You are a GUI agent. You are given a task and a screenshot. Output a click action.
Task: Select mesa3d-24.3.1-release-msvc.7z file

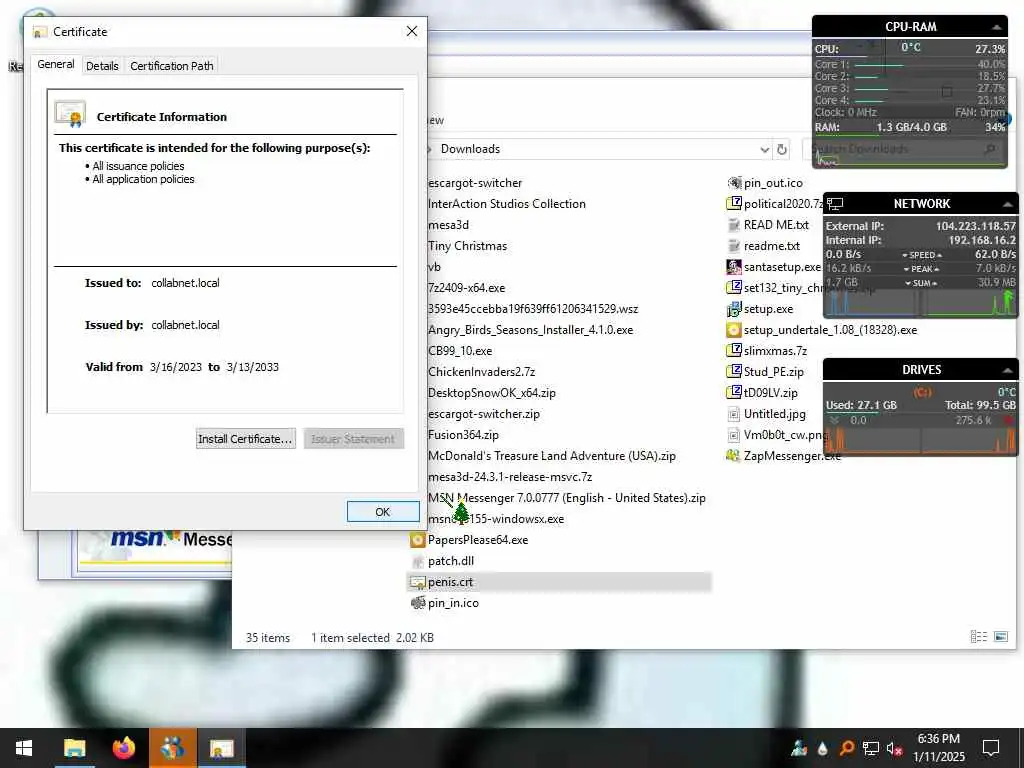click(510, 477)
